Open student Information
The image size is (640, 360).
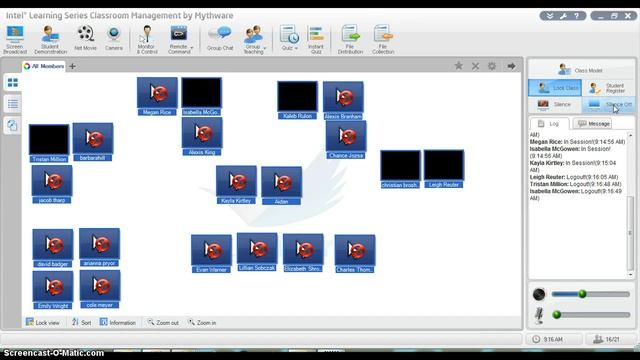[x=118, y=322]
